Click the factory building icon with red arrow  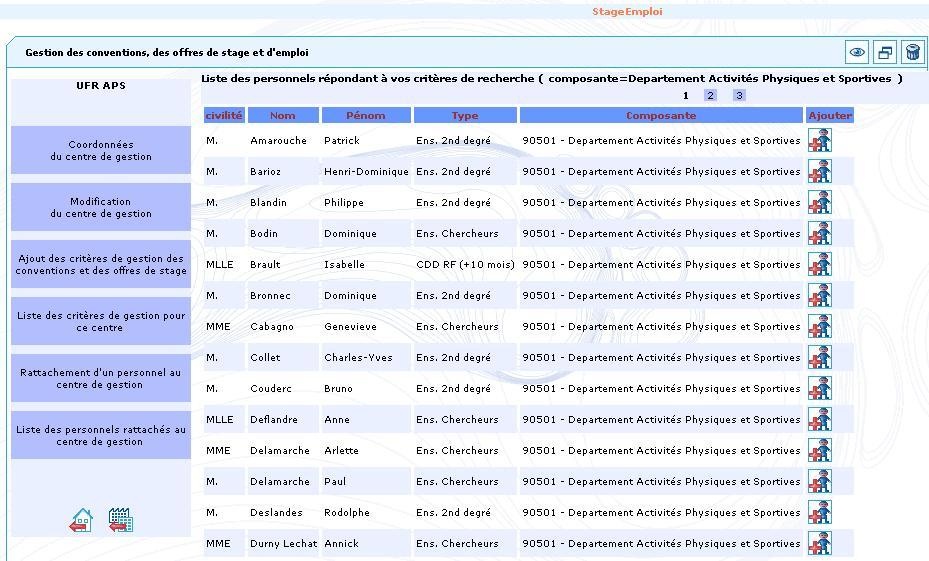[x=120, y=520]
